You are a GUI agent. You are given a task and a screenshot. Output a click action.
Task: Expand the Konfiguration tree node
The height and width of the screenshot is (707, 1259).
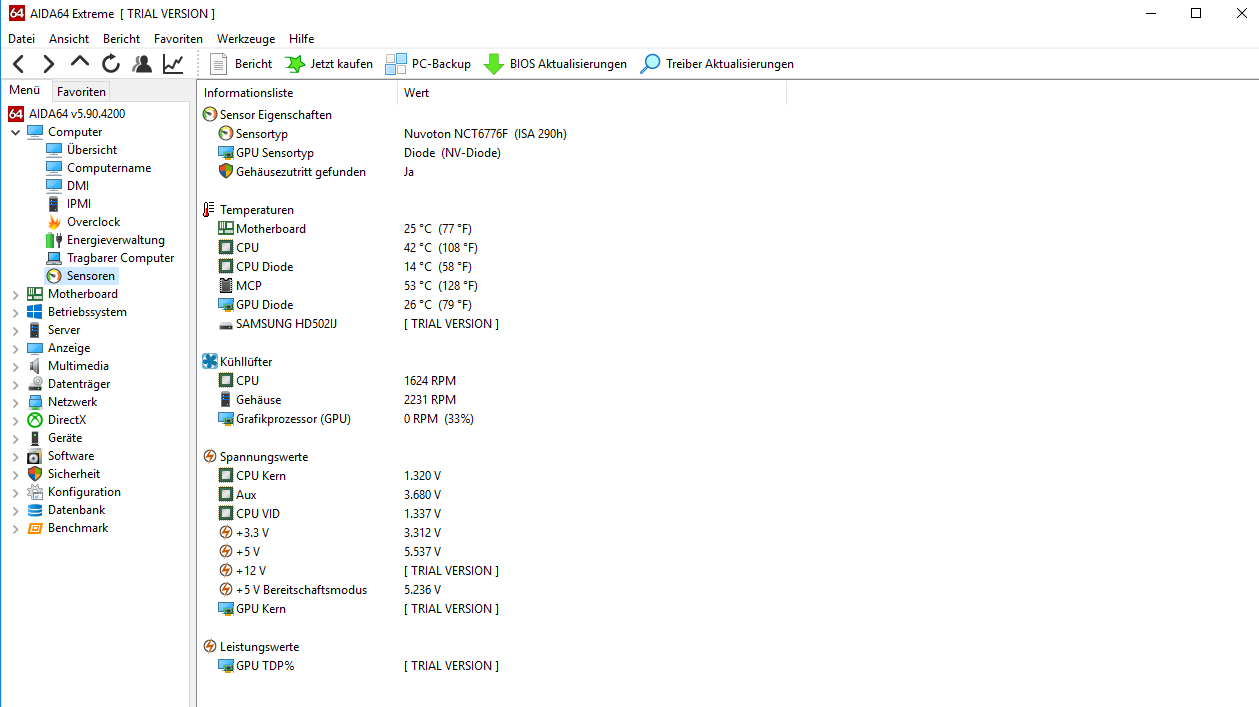click(16, 492)
